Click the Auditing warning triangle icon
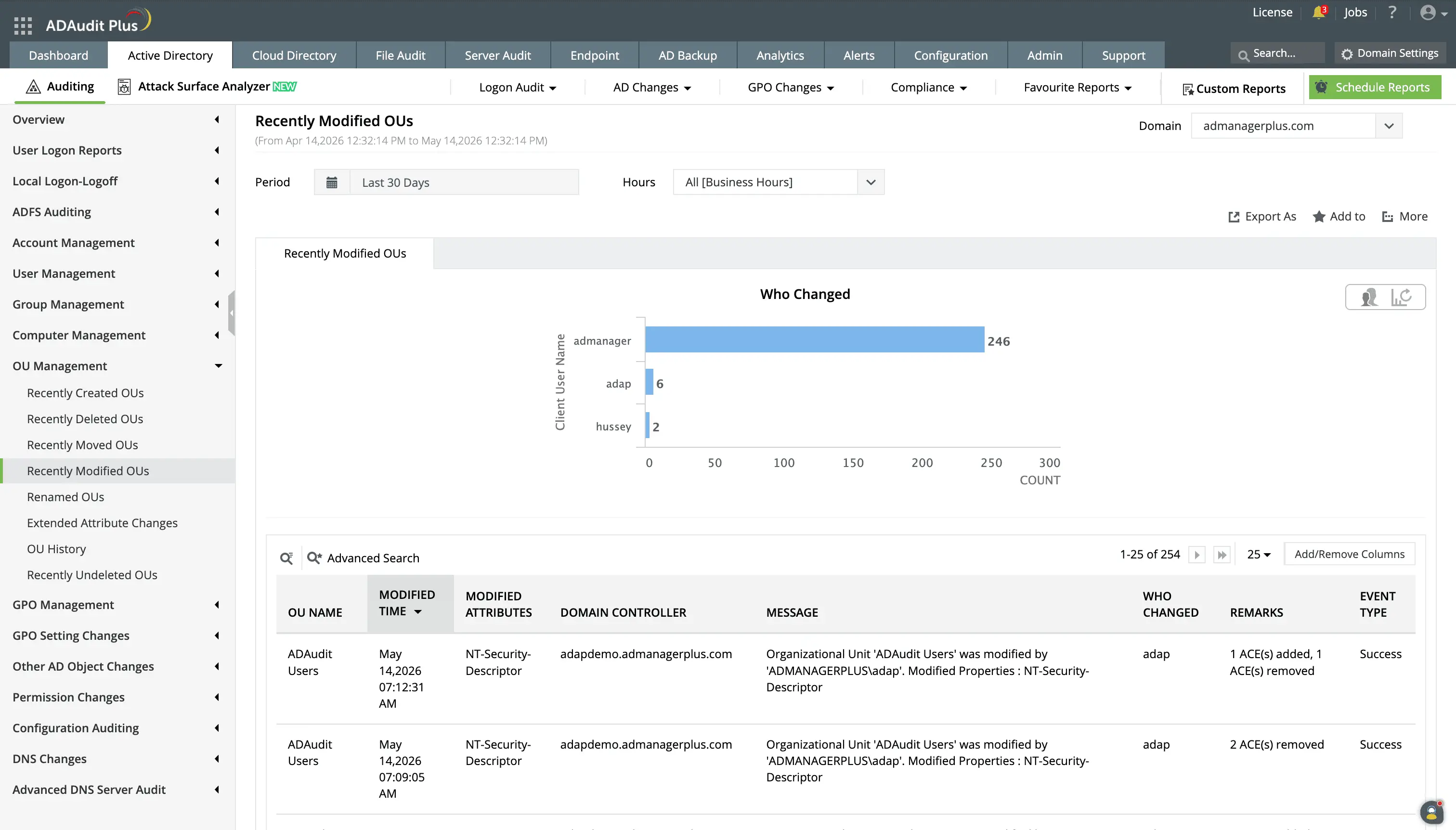This screenshot has height=830, width=1456. click(x=33, y=87)
